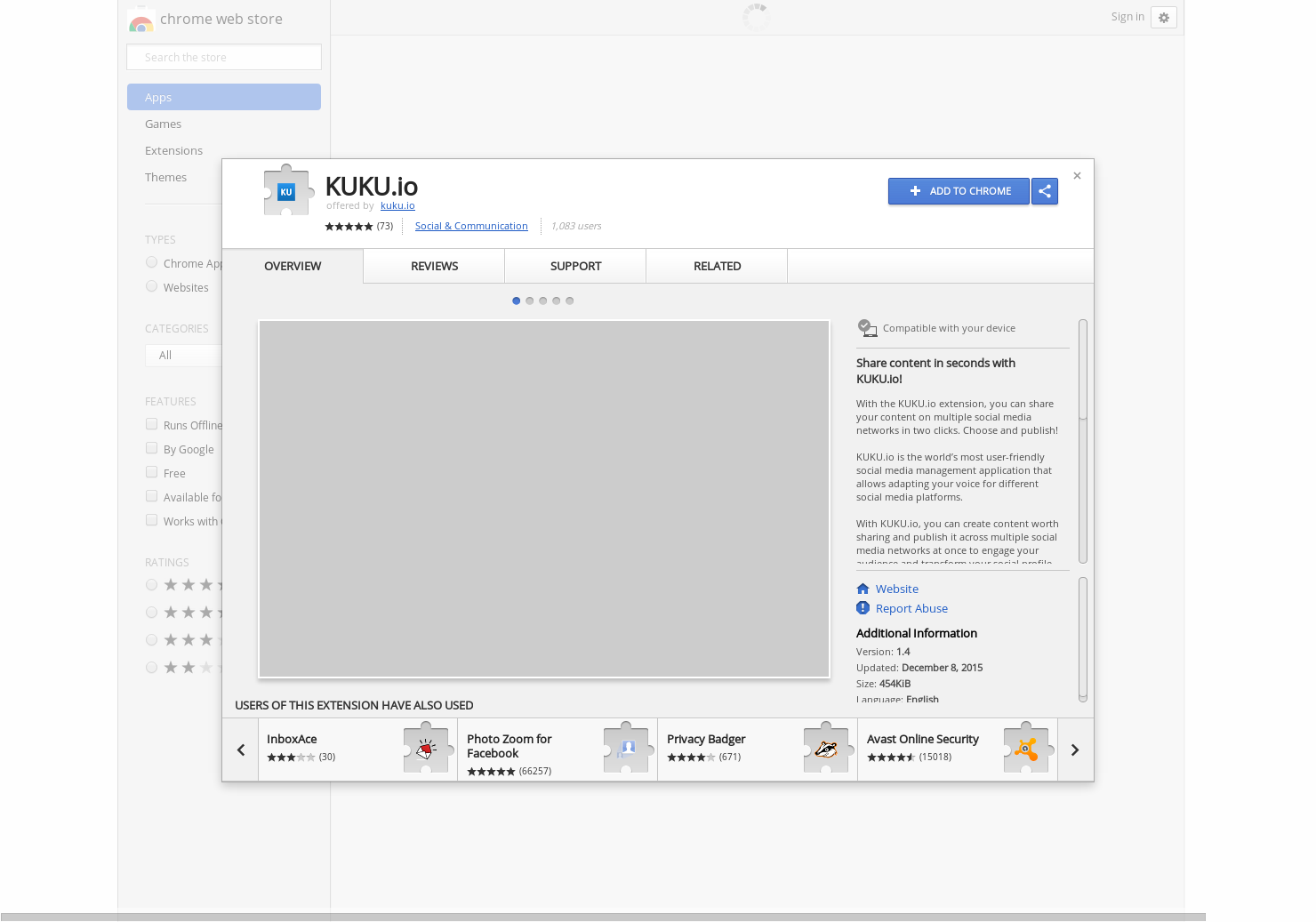Click inside the Search the store field

point(223,56)
